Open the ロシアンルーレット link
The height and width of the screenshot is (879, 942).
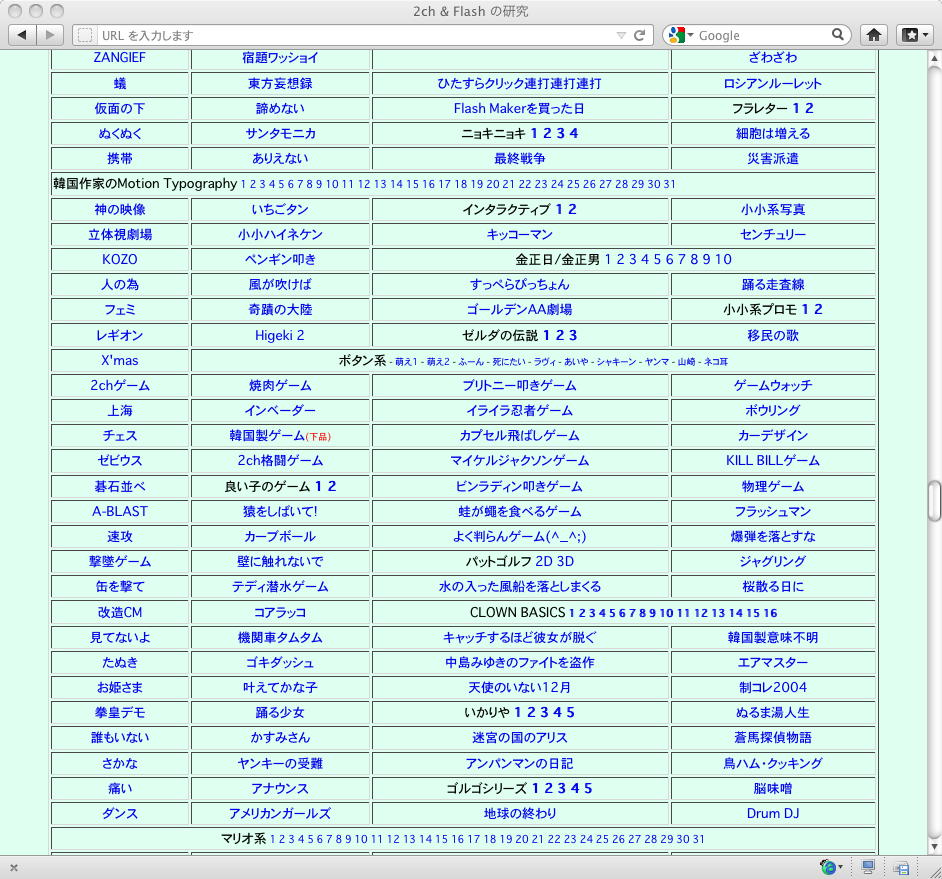point(773,84)
